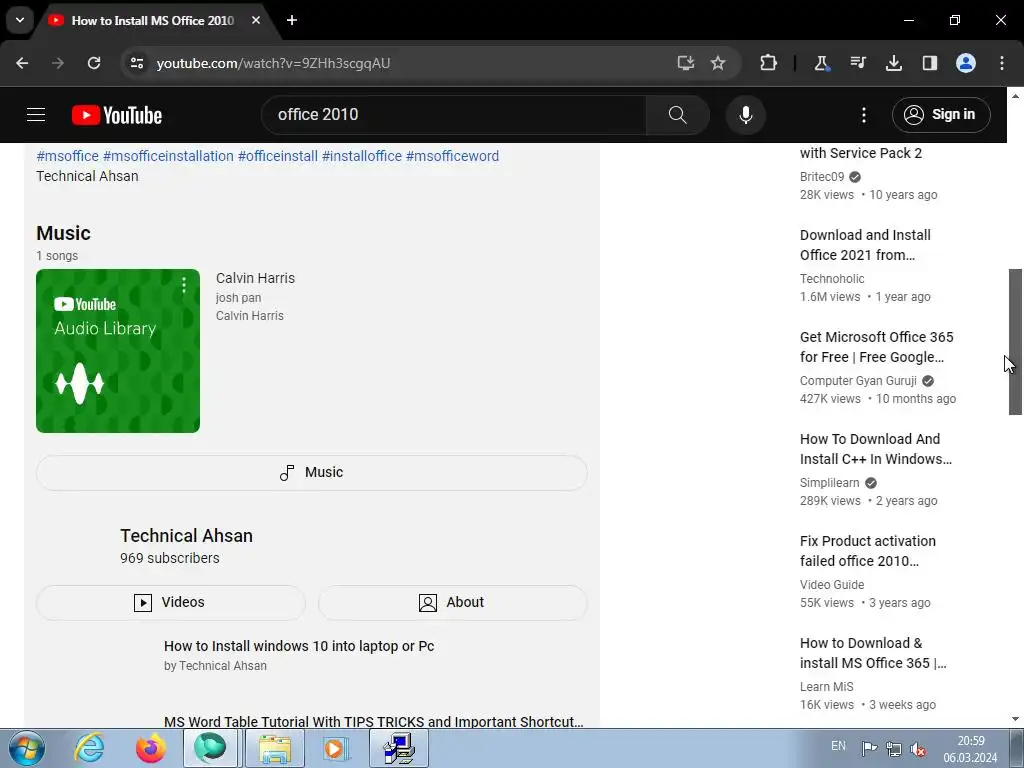Screen dimensions: 1024x768
Task: Open a new browser tab
Action: point(292,20)
